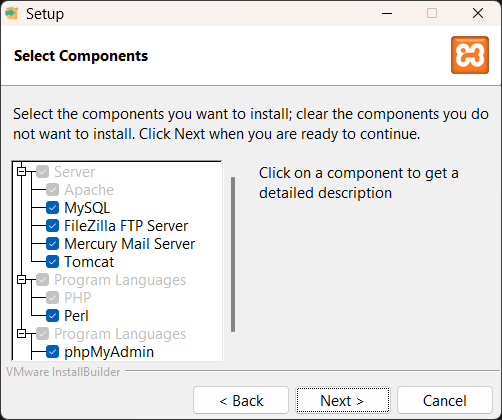Uncheck the FileZilla FTP Server checkbox
This screenshot has width=502, height=420.
coord(52,226)
